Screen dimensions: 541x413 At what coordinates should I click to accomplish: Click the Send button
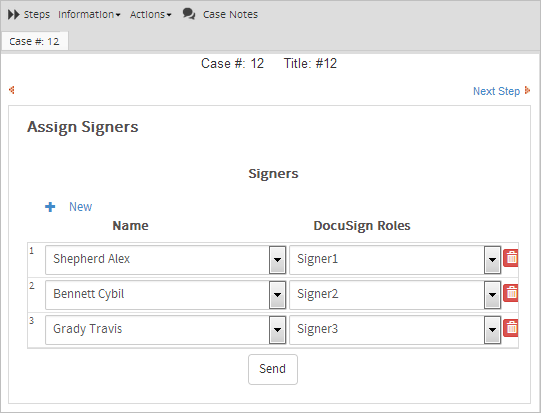click(x=273, y=369)
